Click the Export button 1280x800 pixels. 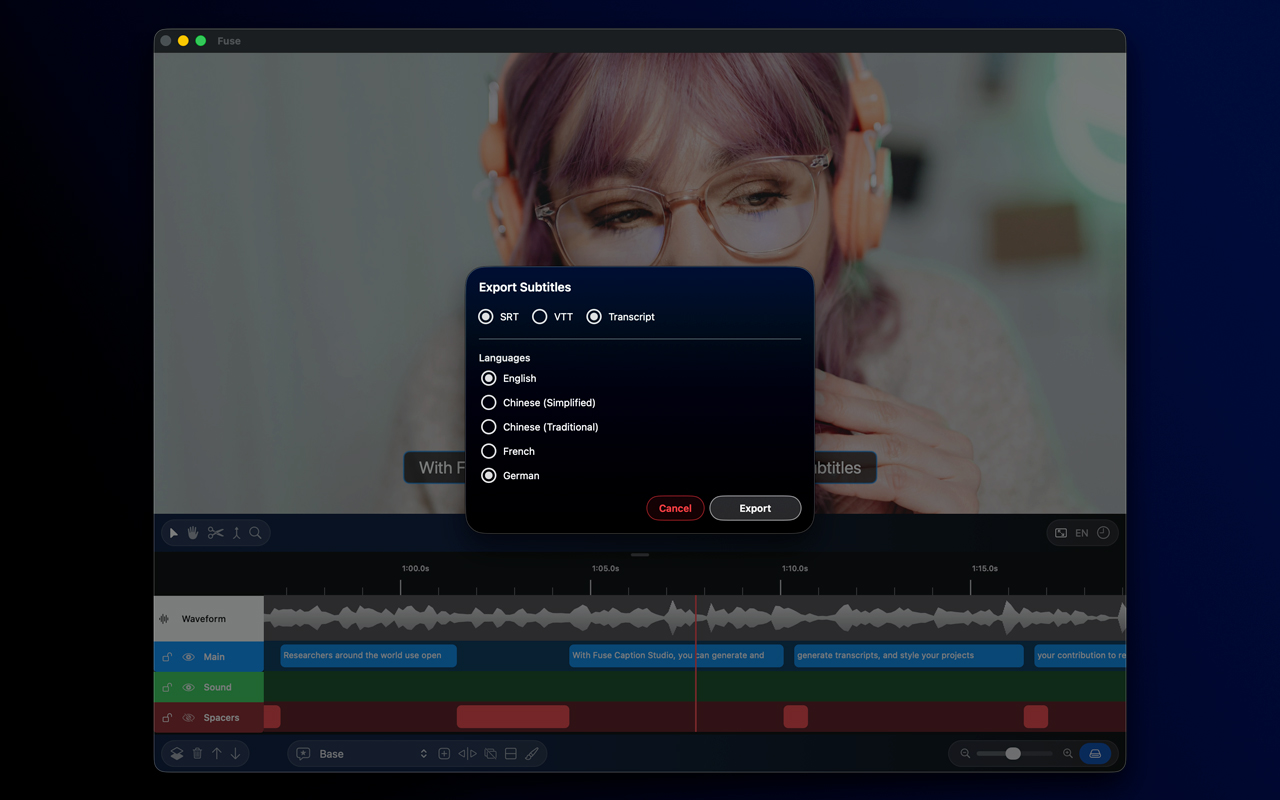pos(755,508)
